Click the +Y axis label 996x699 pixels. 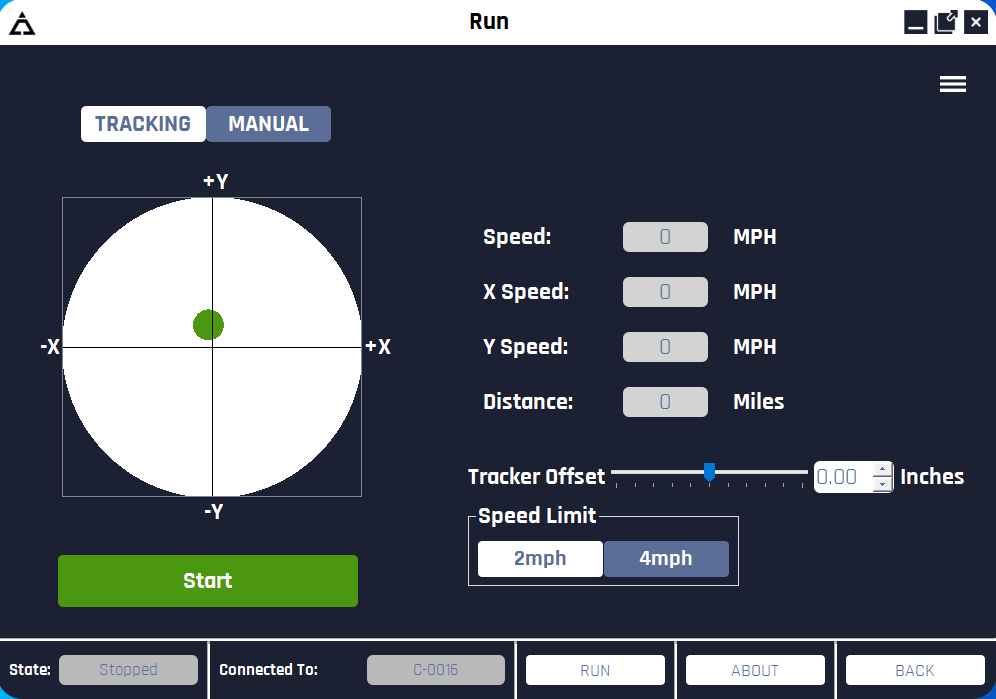point(215,182)
